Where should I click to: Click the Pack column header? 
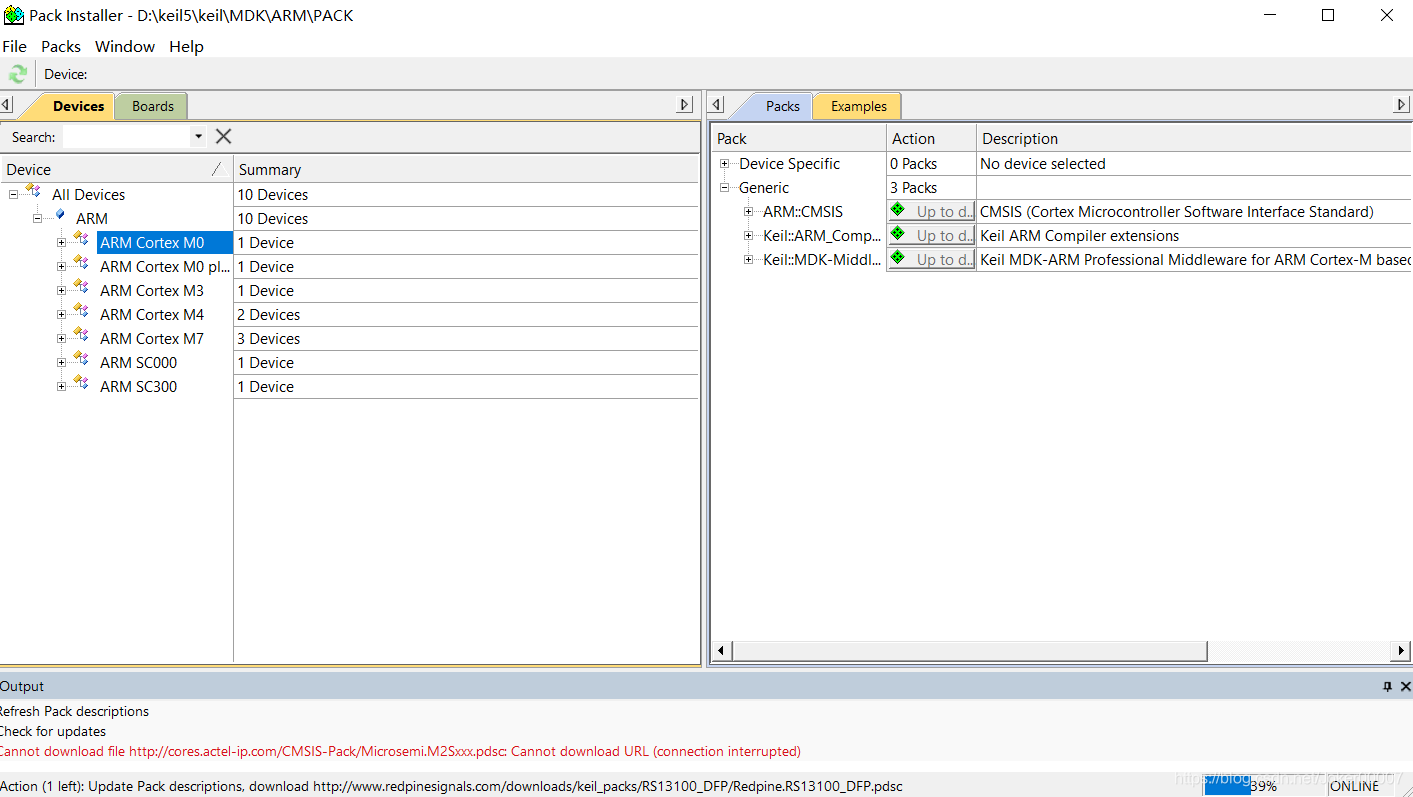(799, 138)
